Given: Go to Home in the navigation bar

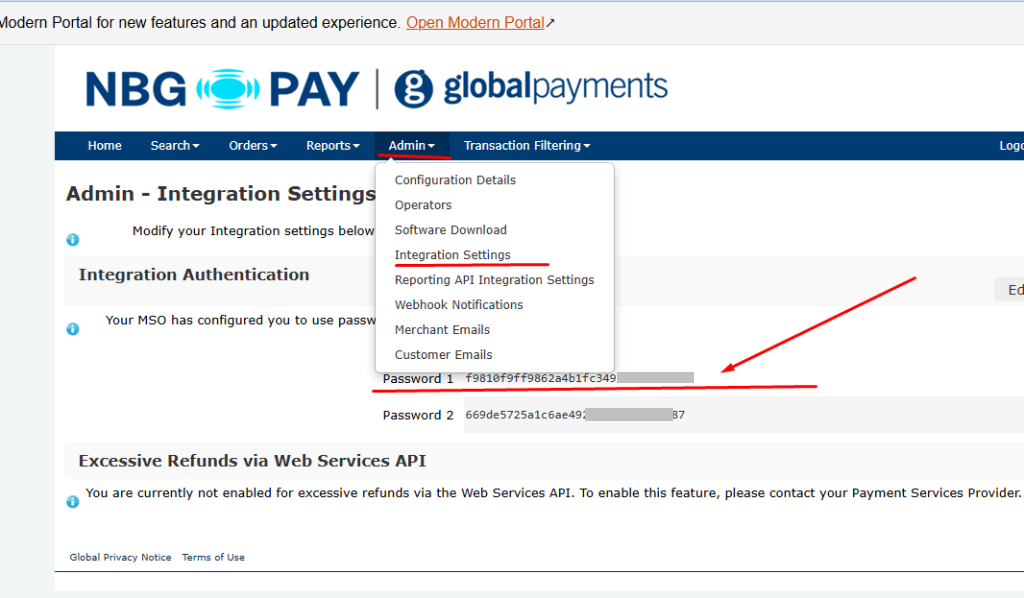Looking at the screenshot, I should 104,146.
